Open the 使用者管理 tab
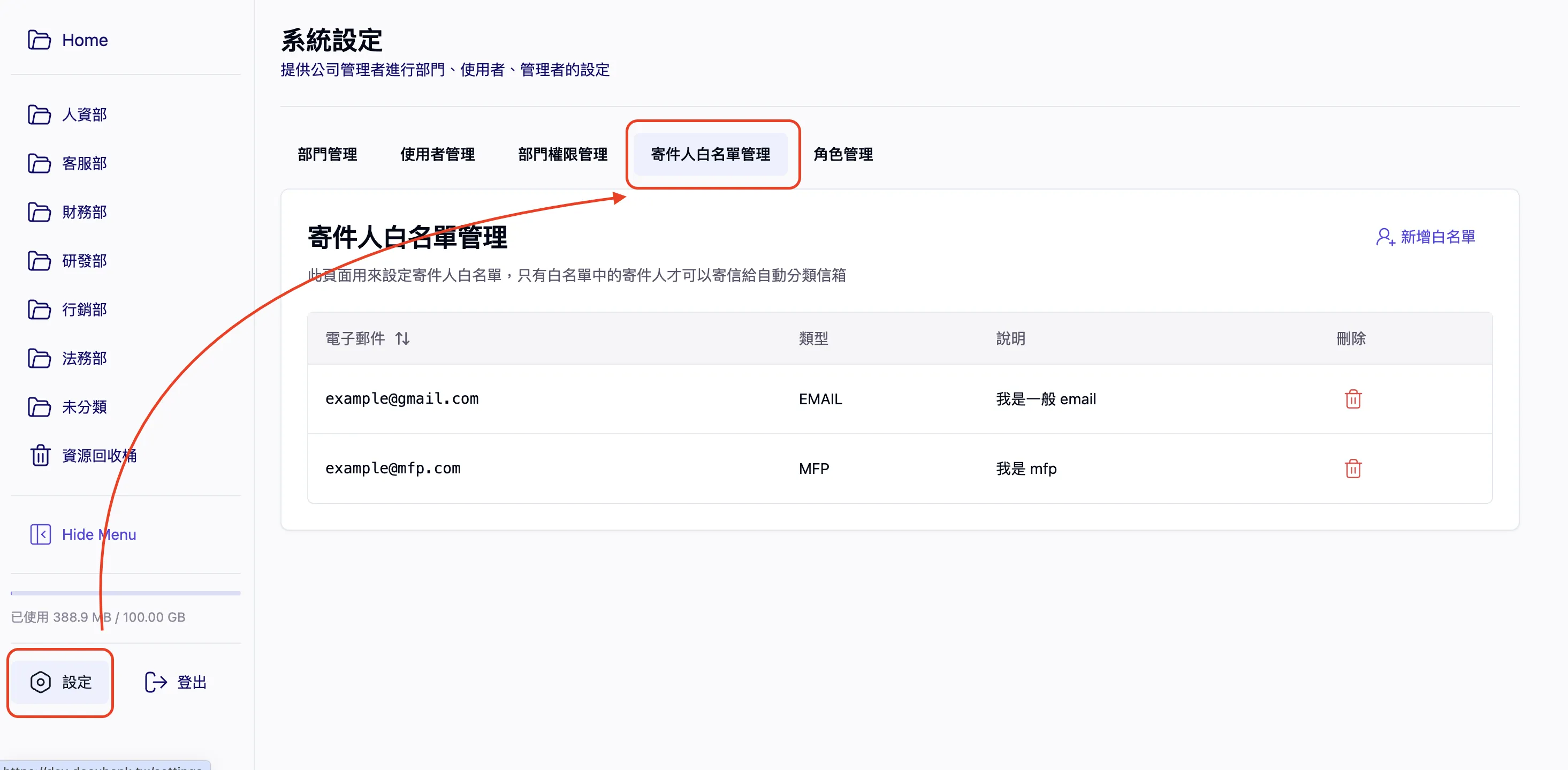 coord(437,154)
